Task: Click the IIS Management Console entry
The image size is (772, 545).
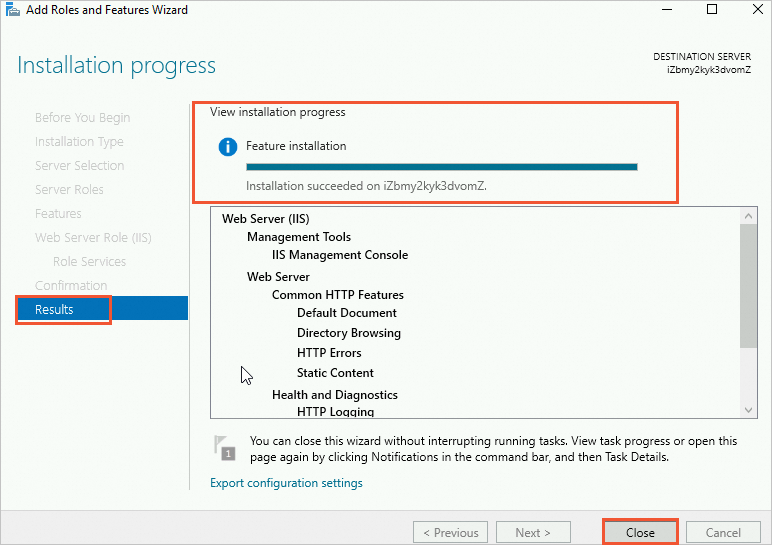Action: pos(340,255)
